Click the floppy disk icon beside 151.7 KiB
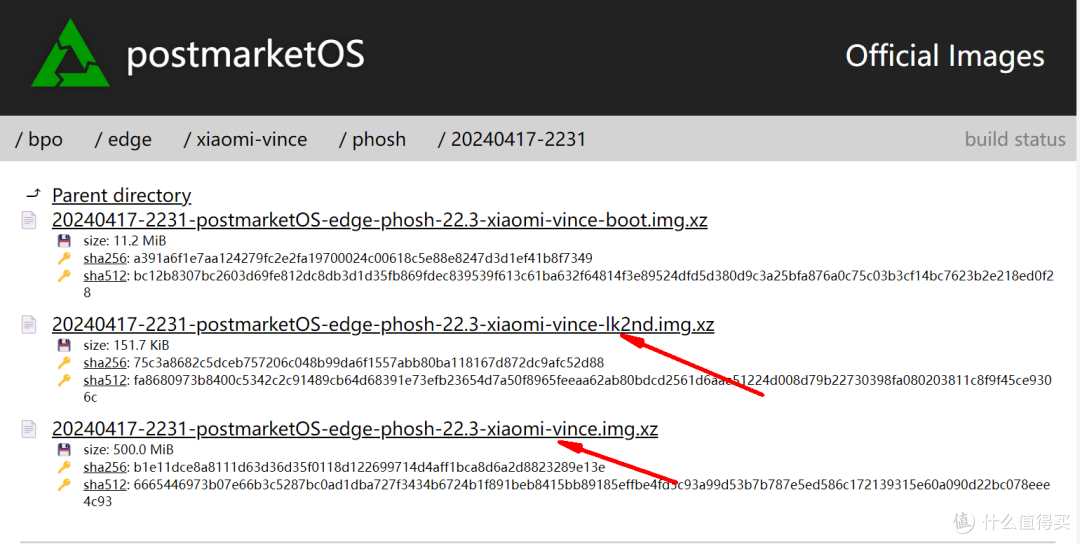1080x544 pixels. tap(64, 345)
